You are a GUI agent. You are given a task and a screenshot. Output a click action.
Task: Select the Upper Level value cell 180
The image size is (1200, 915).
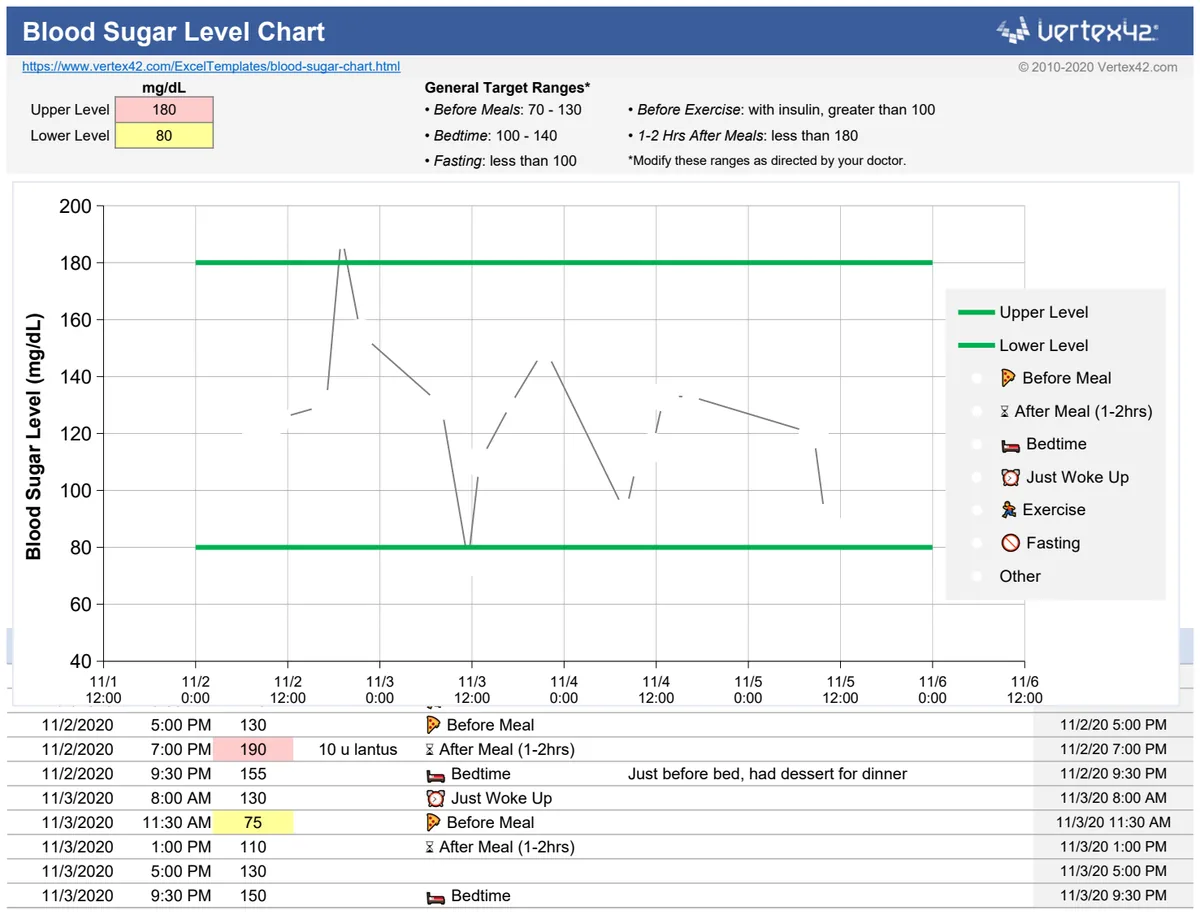coord(164,110)
